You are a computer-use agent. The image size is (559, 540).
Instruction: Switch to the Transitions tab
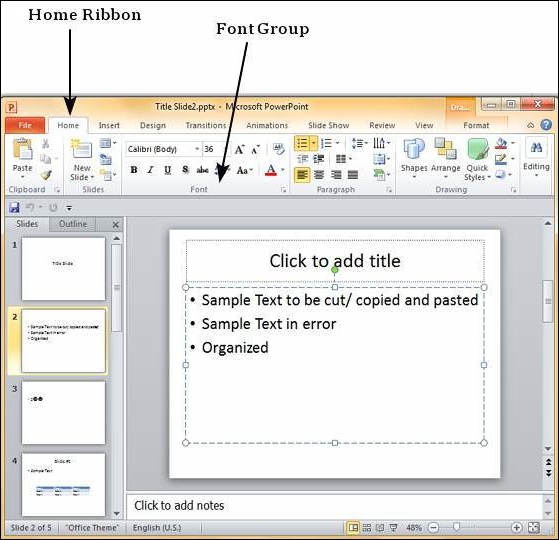click(206, 125)
